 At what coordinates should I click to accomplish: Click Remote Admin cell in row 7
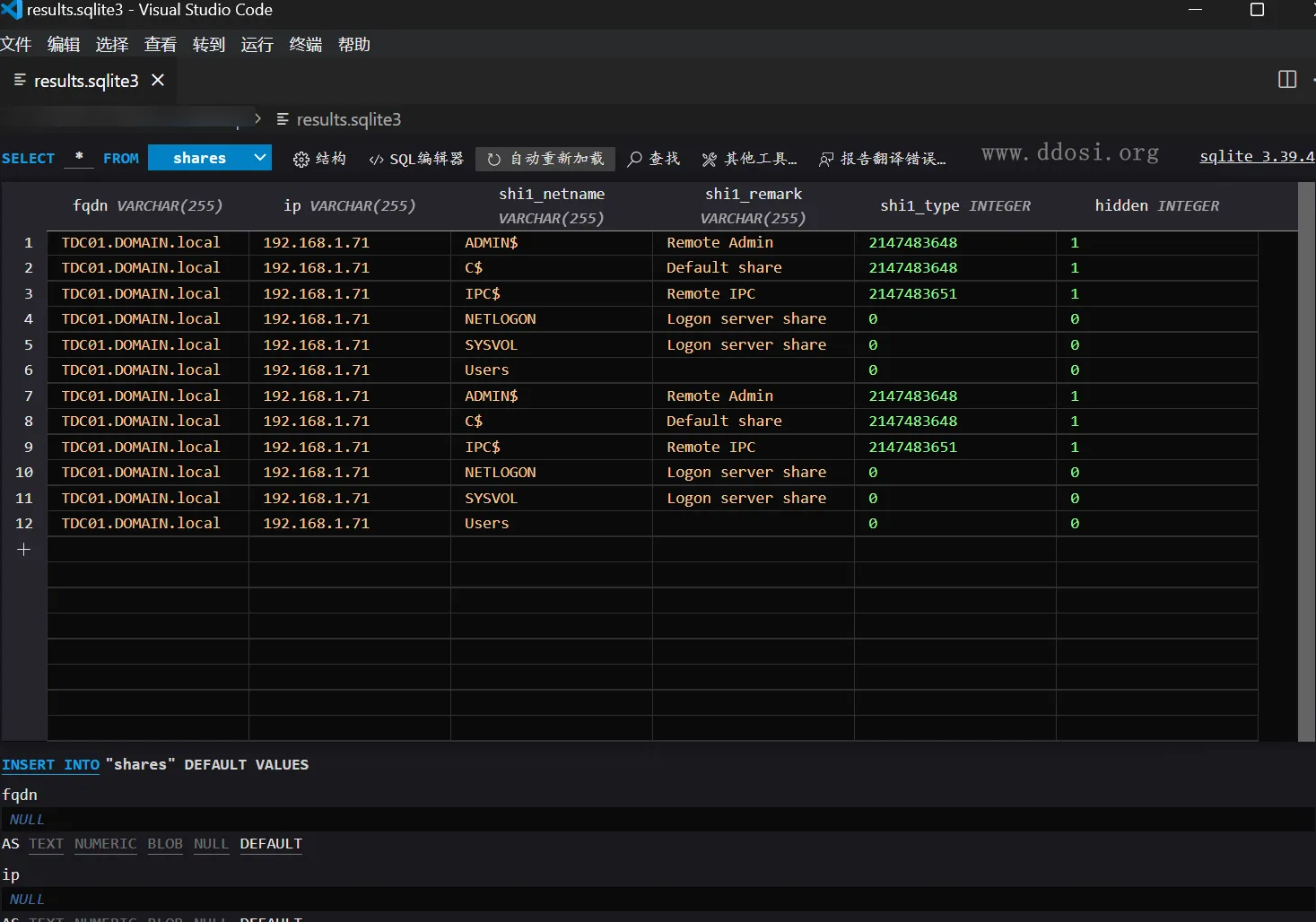754,396
